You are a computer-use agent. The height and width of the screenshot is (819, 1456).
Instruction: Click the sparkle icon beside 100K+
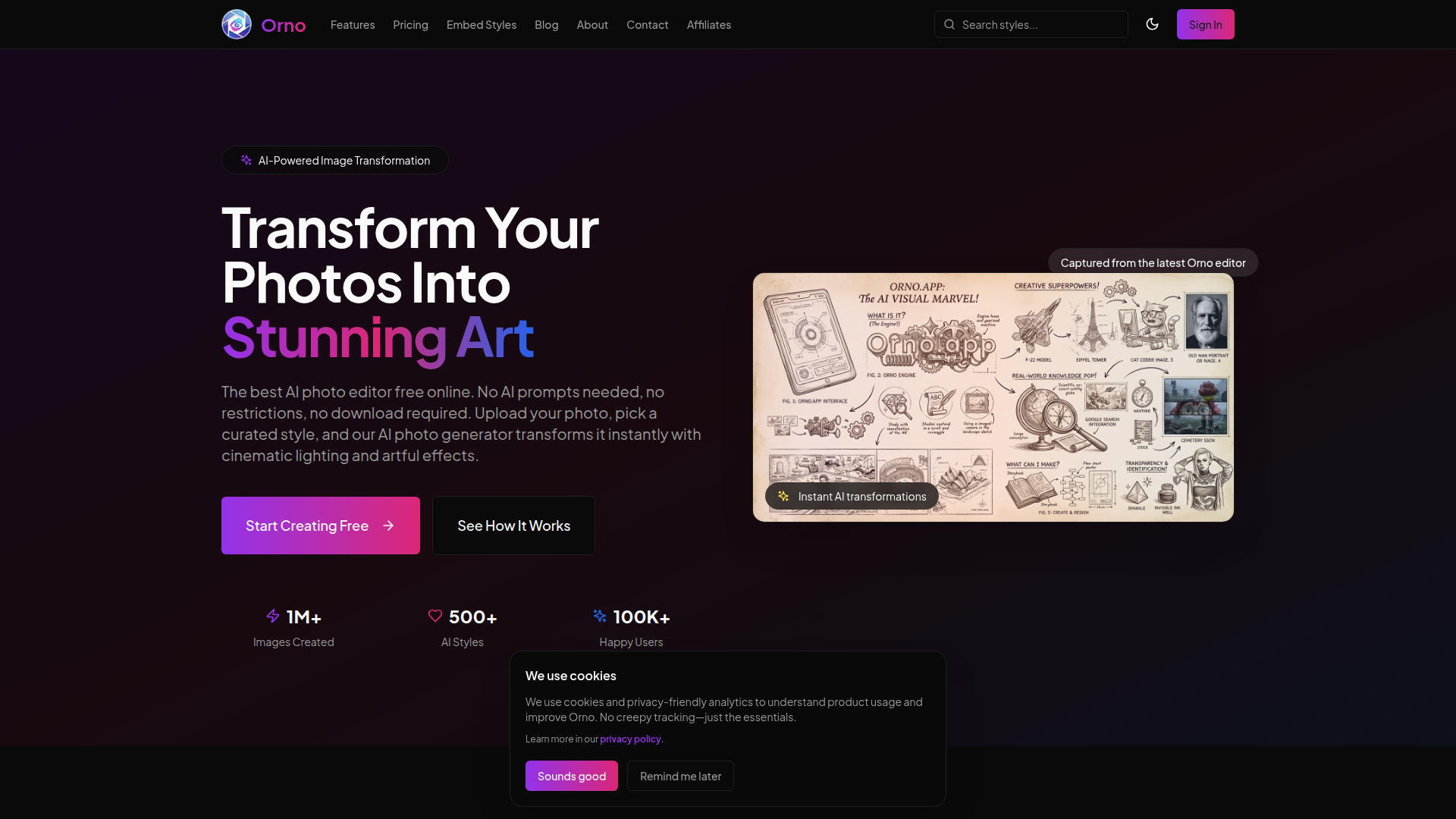pos(600,616)
